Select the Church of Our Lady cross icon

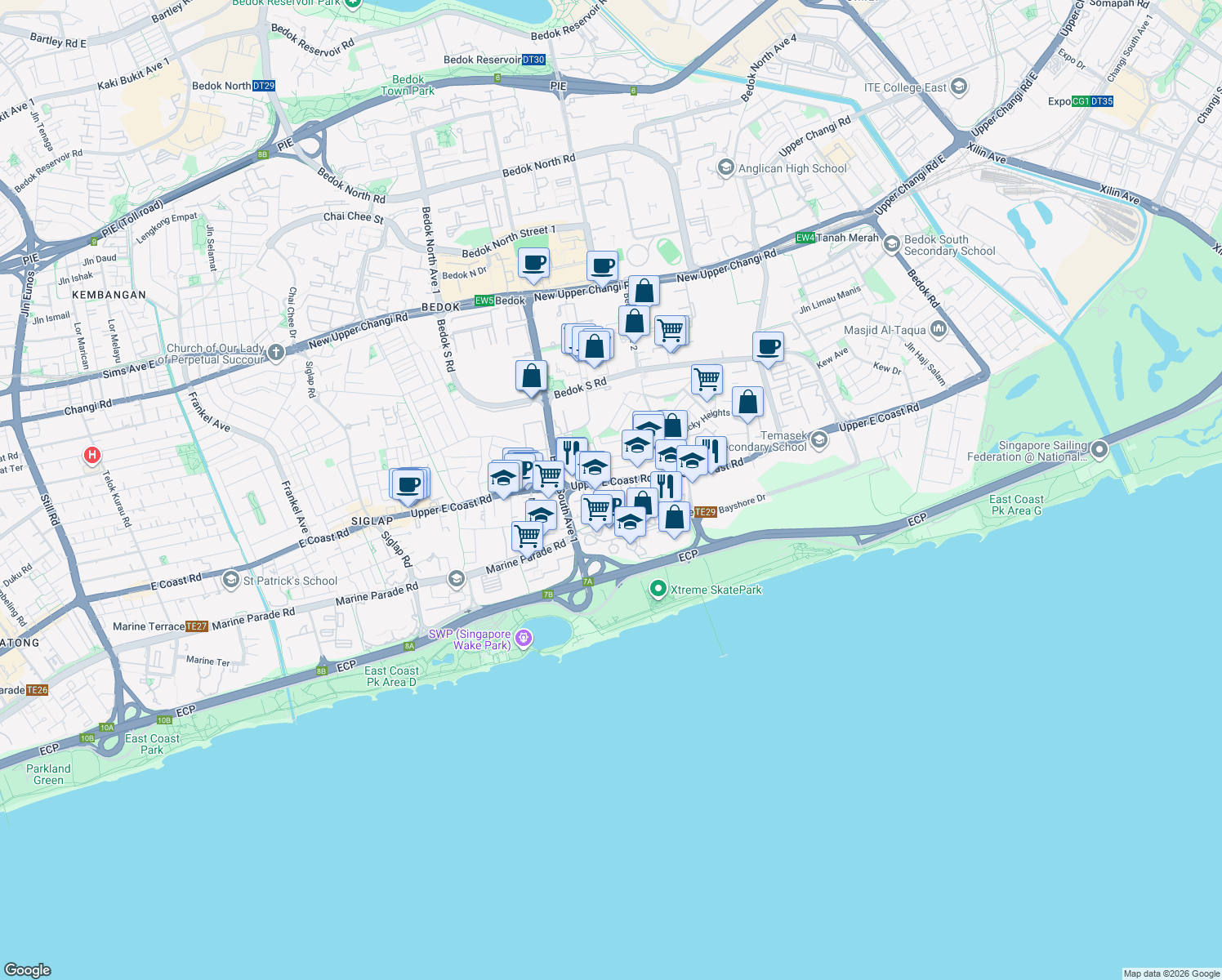[x=276, y=353]
